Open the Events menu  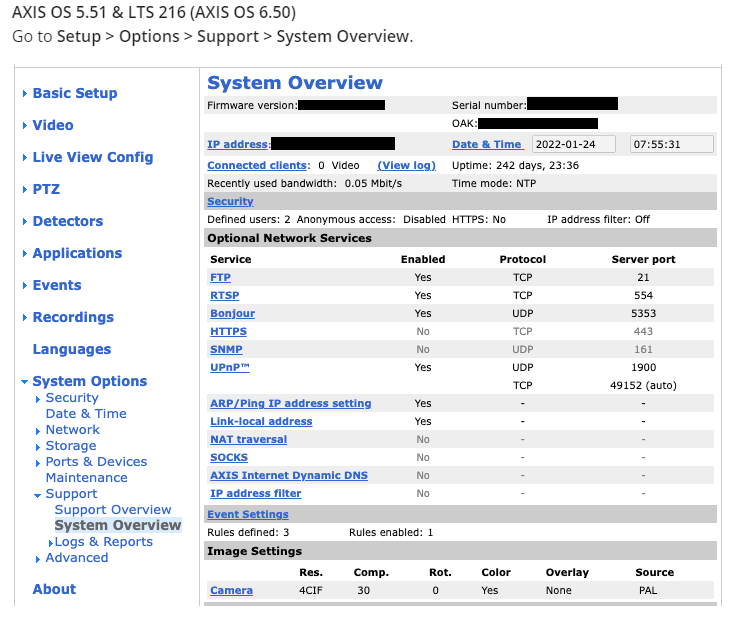pyautogui.click(x=57, y=285)
